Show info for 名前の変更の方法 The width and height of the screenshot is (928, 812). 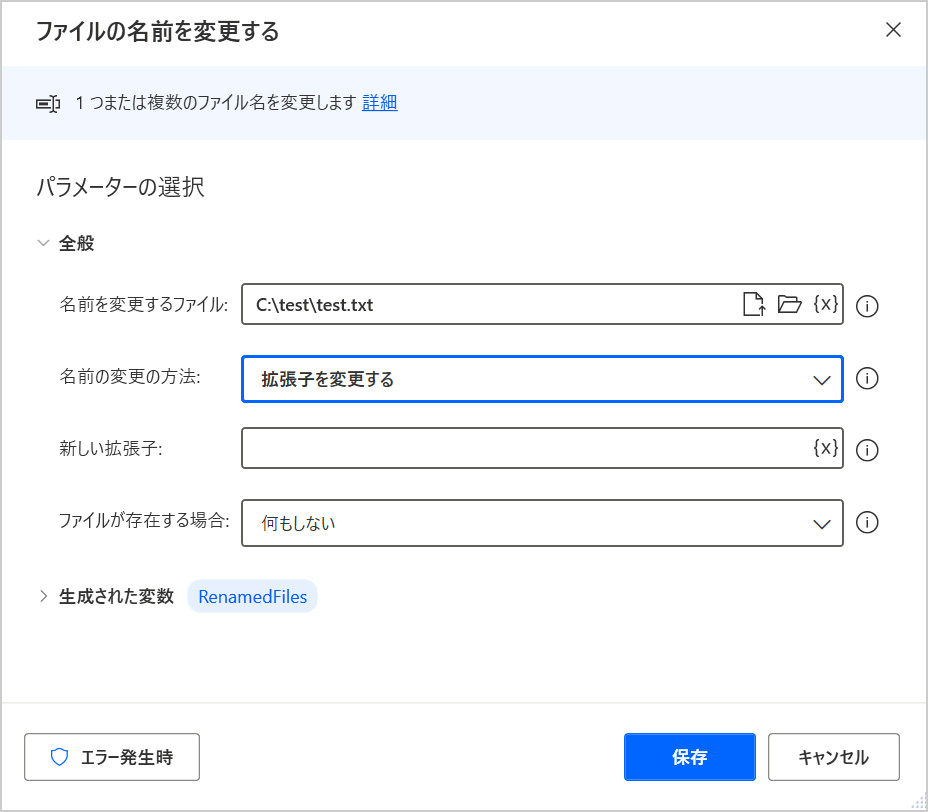point(868,379)
